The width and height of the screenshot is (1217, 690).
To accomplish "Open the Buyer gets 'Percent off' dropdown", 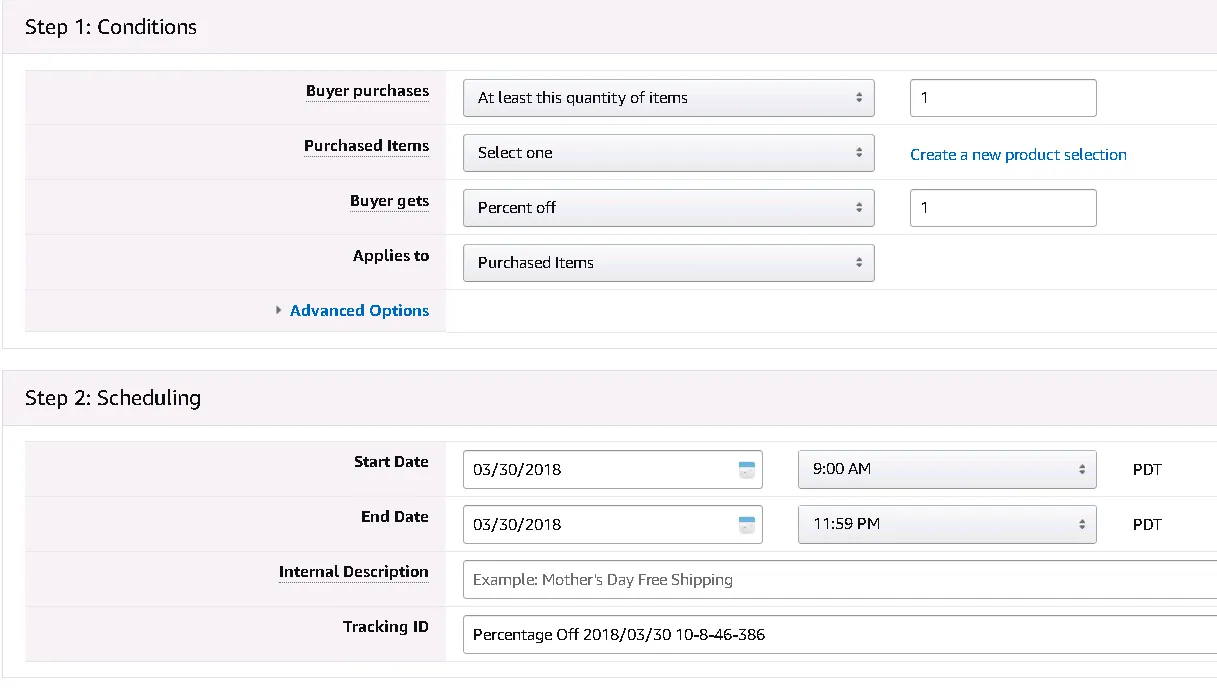I will (x=669, y=208).
